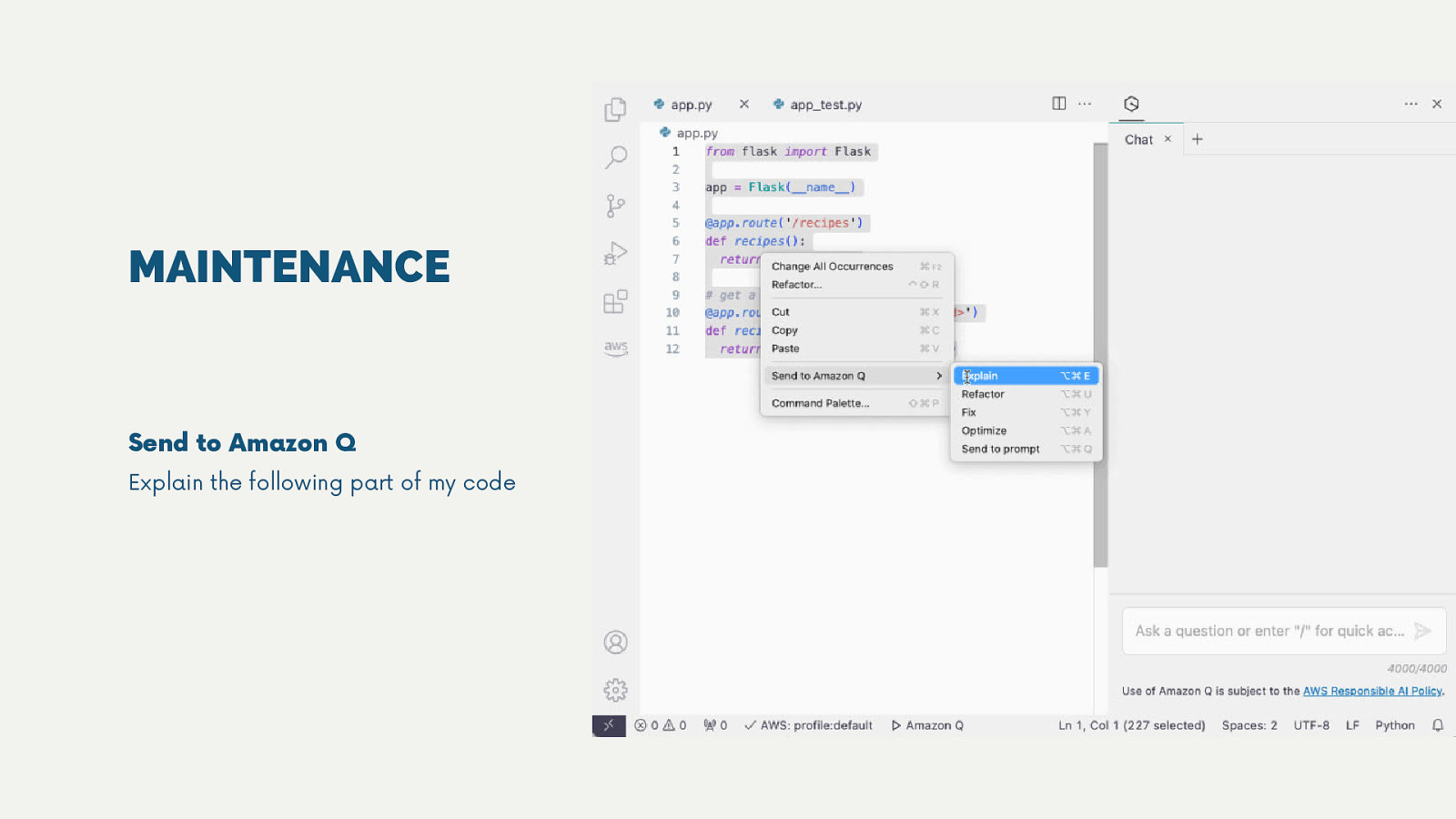
Task: Change Spaces: 2 indentation setting
Action: coord(1249,725)
